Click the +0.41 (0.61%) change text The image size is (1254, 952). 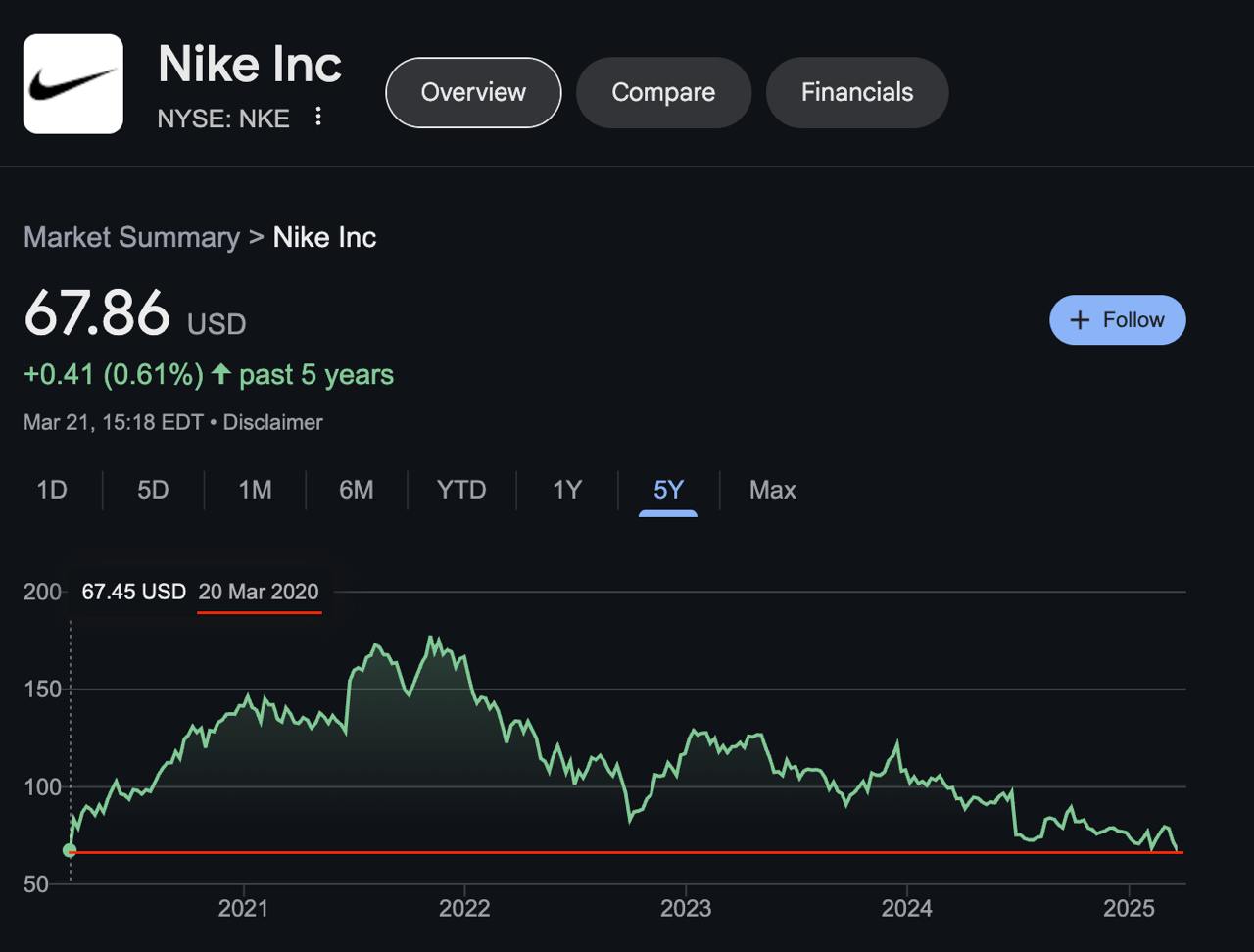pyautogui.click(x=114, y=374)
